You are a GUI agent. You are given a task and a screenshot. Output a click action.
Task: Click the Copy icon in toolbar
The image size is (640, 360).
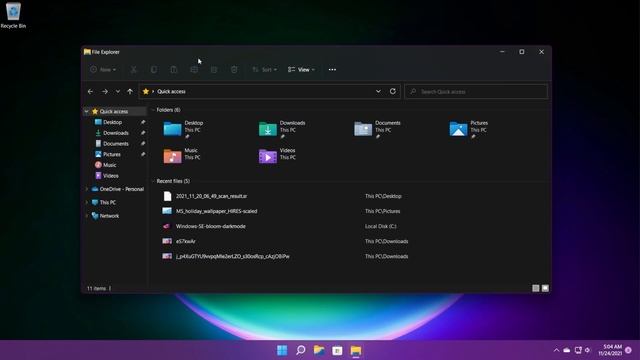[154, 70]
